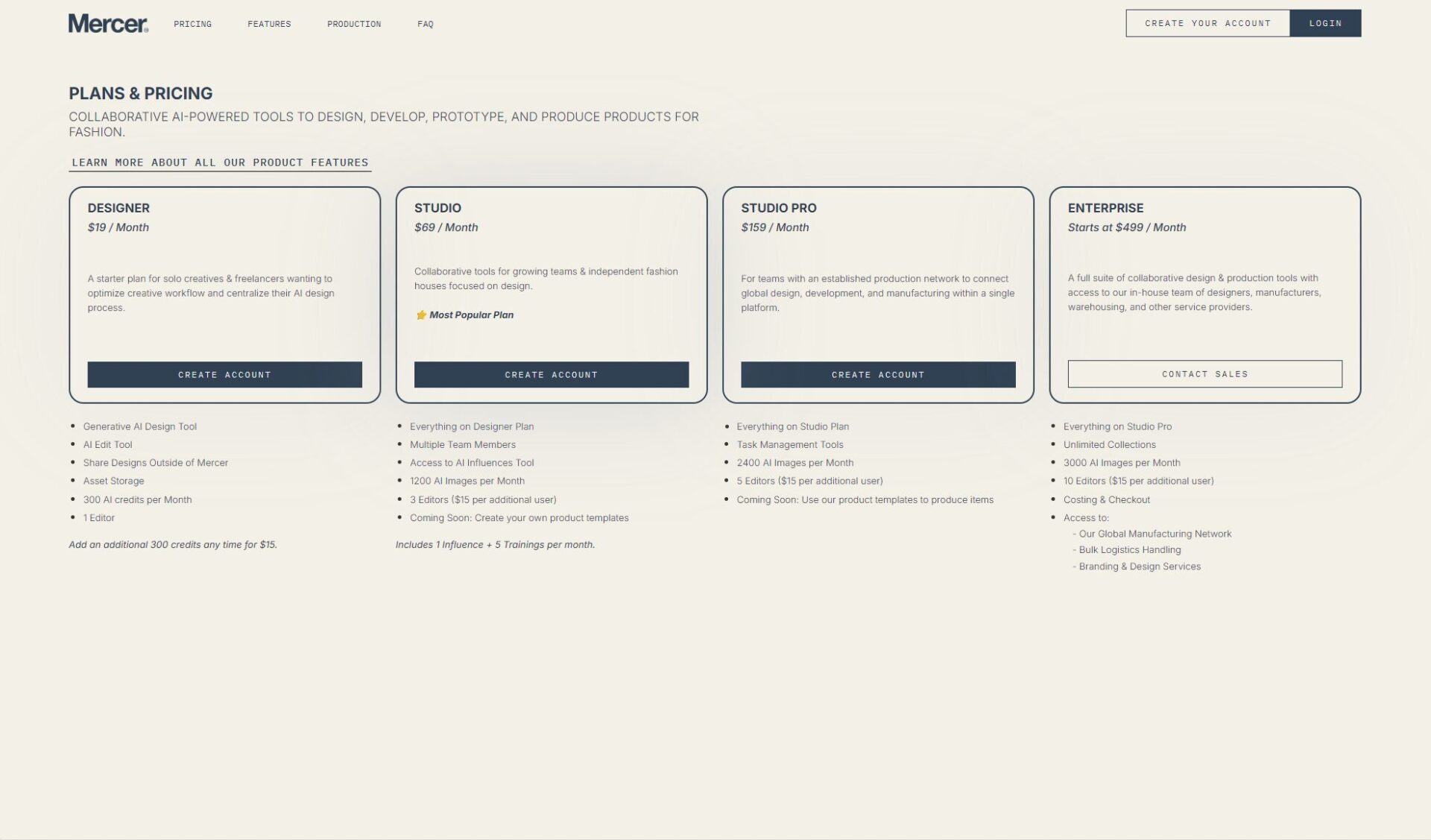Screen dimensions: 1431x840
Task: Create account for the Studio Pro plan
Action: coord(878,375)
